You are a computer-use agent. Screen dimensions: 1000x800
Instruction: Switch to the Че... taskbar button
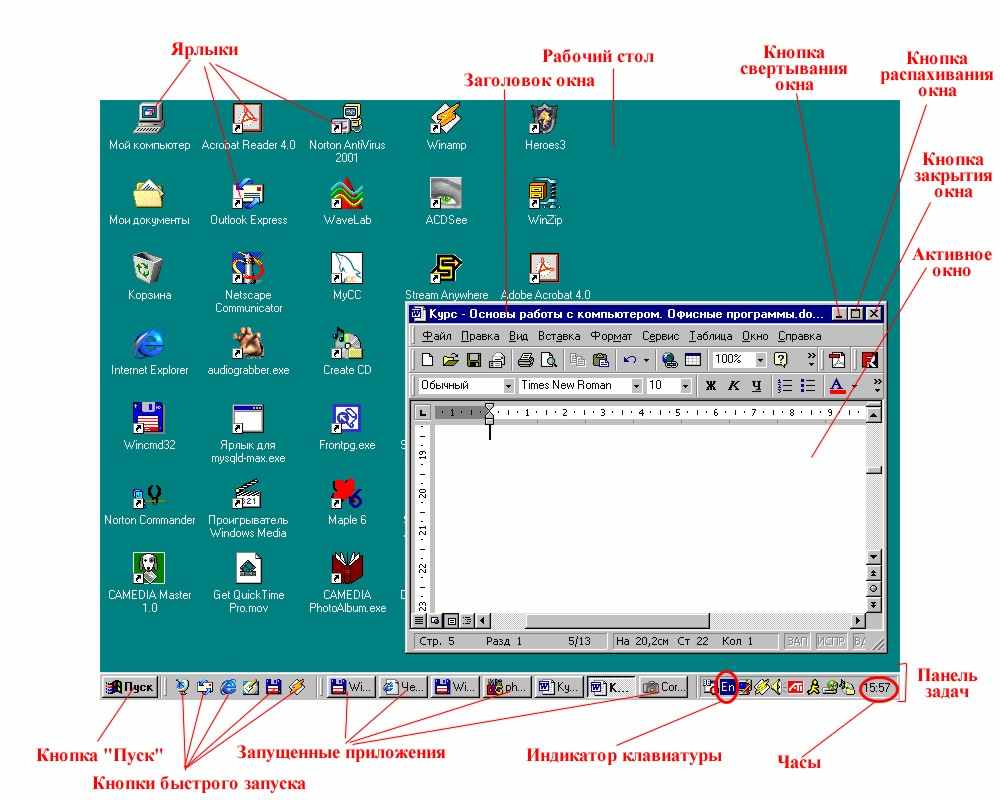point(402,687)
